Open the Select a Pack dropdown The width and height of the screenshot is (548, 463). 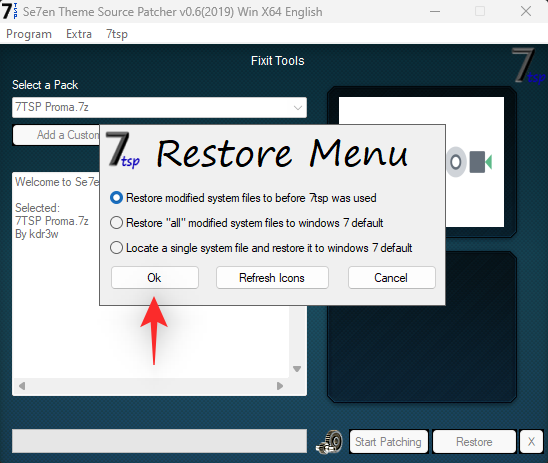(x=159, y=107)
